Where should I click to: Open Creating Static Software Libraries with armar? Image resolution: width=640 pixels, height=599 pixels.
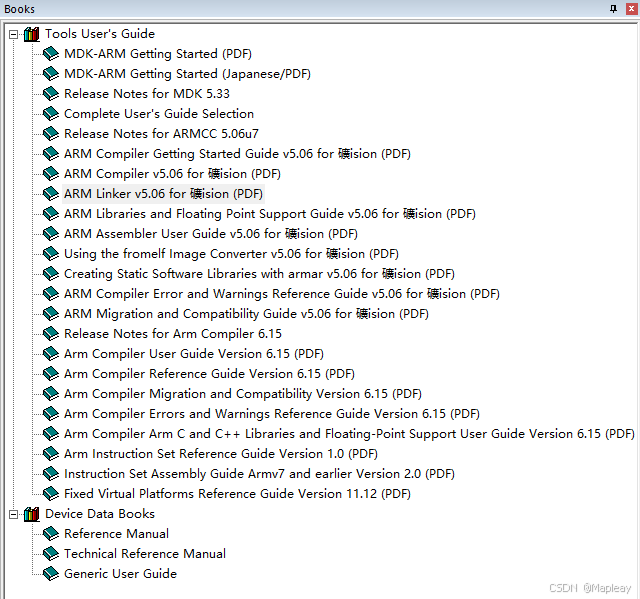coord(259,274)
